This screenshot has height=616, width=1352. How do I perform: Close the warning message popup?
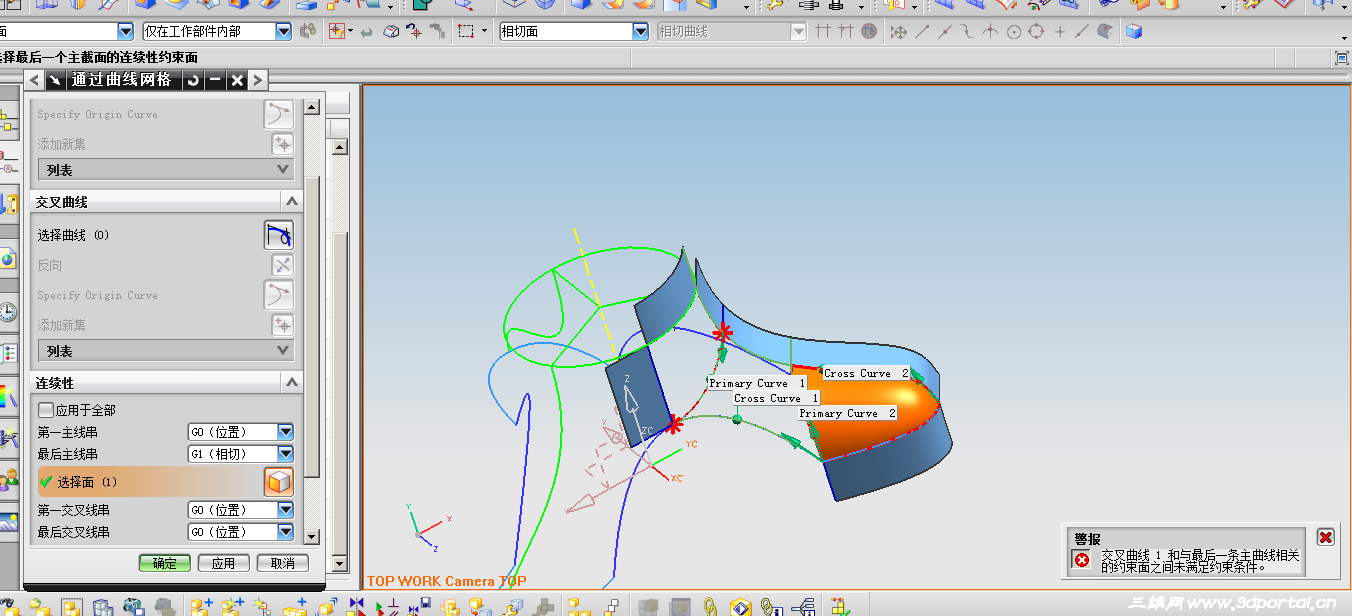pos(1325,537)
